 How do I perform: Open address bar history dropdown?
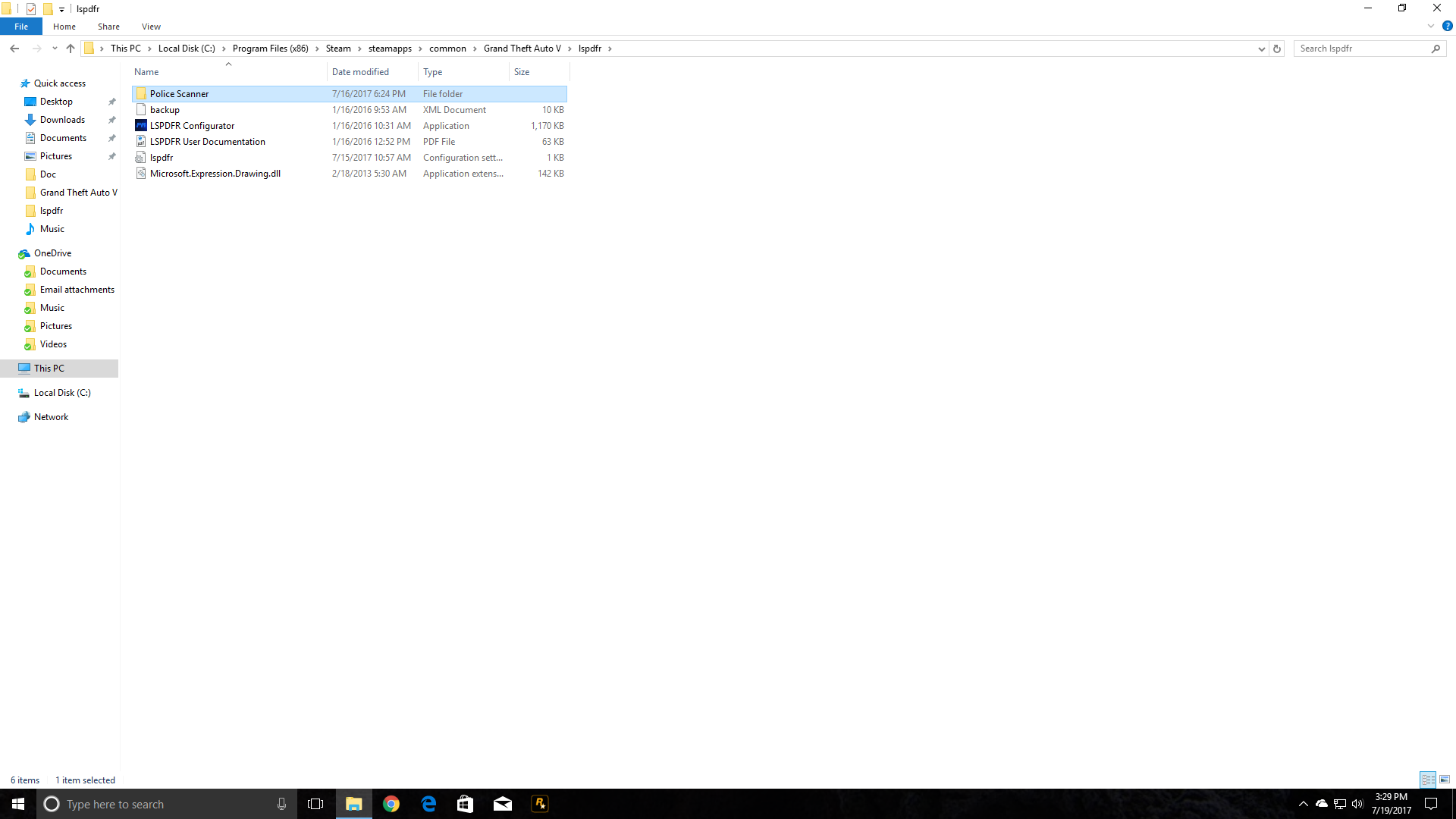pyautogui.click(x=1261, y=49)
